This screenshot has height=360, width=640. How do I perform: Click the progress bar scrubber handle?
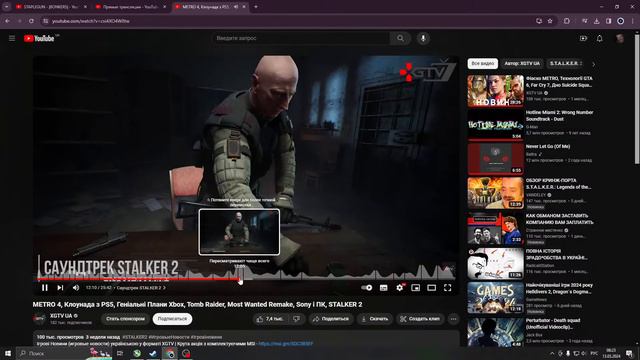coord(240,280)
